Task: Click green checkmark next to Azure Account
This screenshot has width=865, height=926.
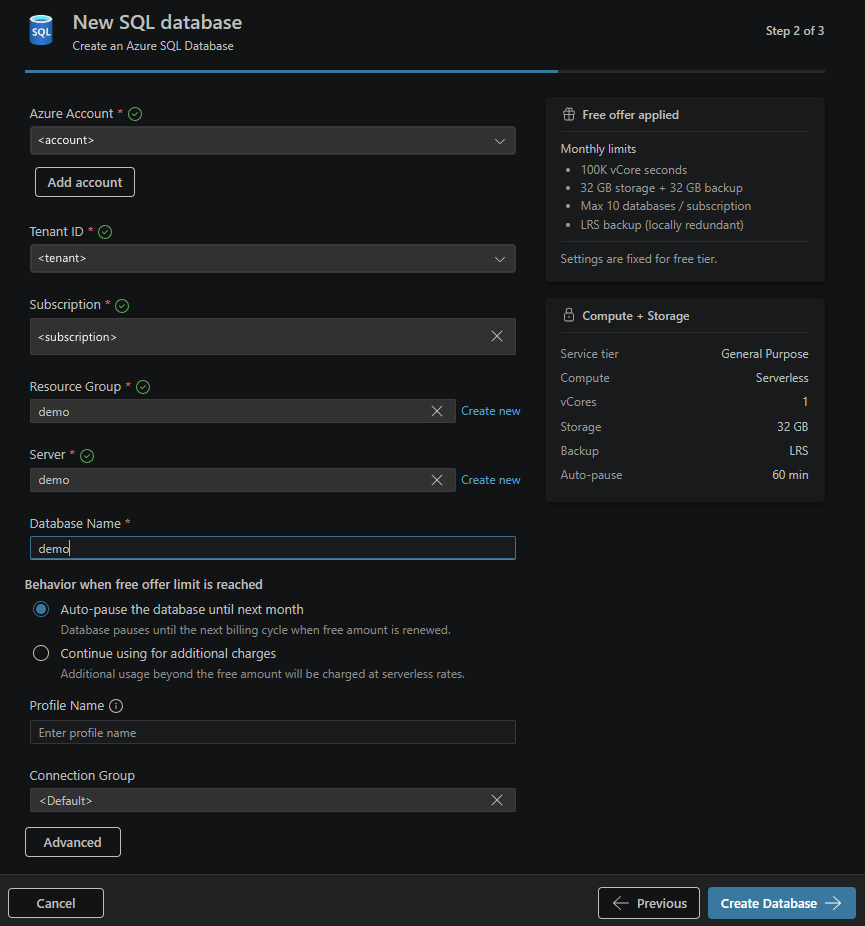Action: [x=135, y=114]
